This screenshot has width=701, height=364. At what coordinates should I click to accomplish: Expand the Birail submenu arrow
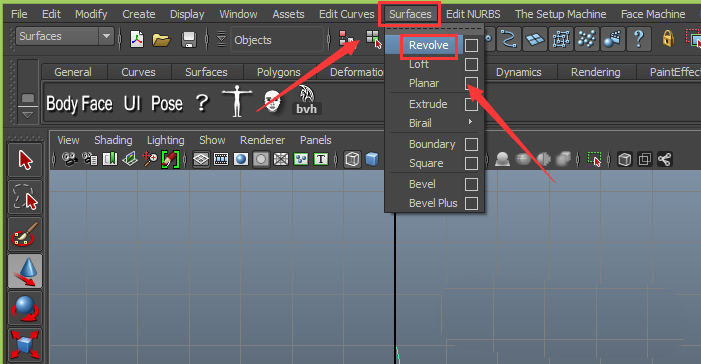(470, 122)
